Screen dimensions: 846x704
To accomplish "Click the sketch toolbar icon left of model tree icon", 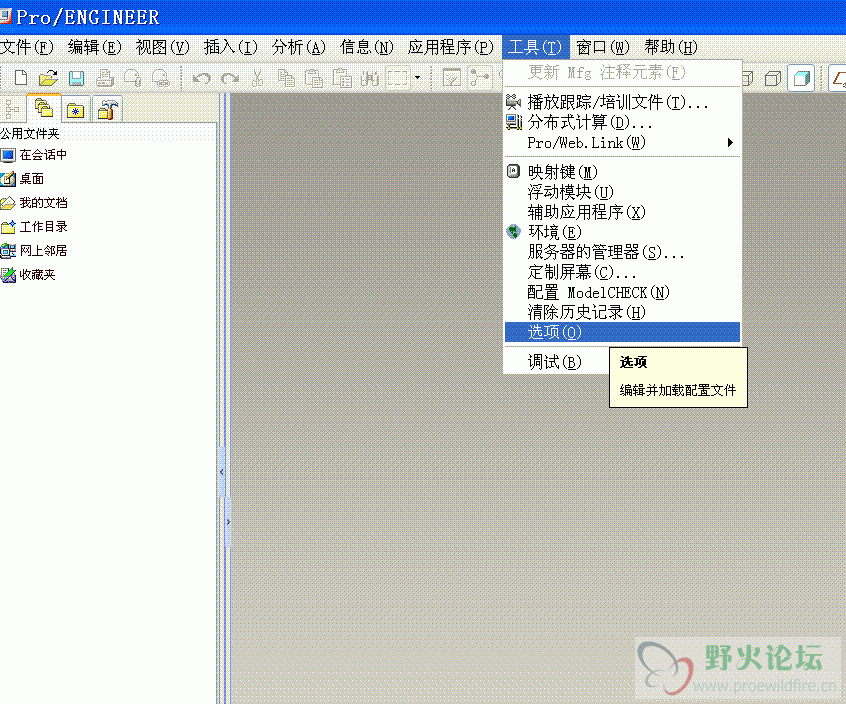I will click(452, 78).
